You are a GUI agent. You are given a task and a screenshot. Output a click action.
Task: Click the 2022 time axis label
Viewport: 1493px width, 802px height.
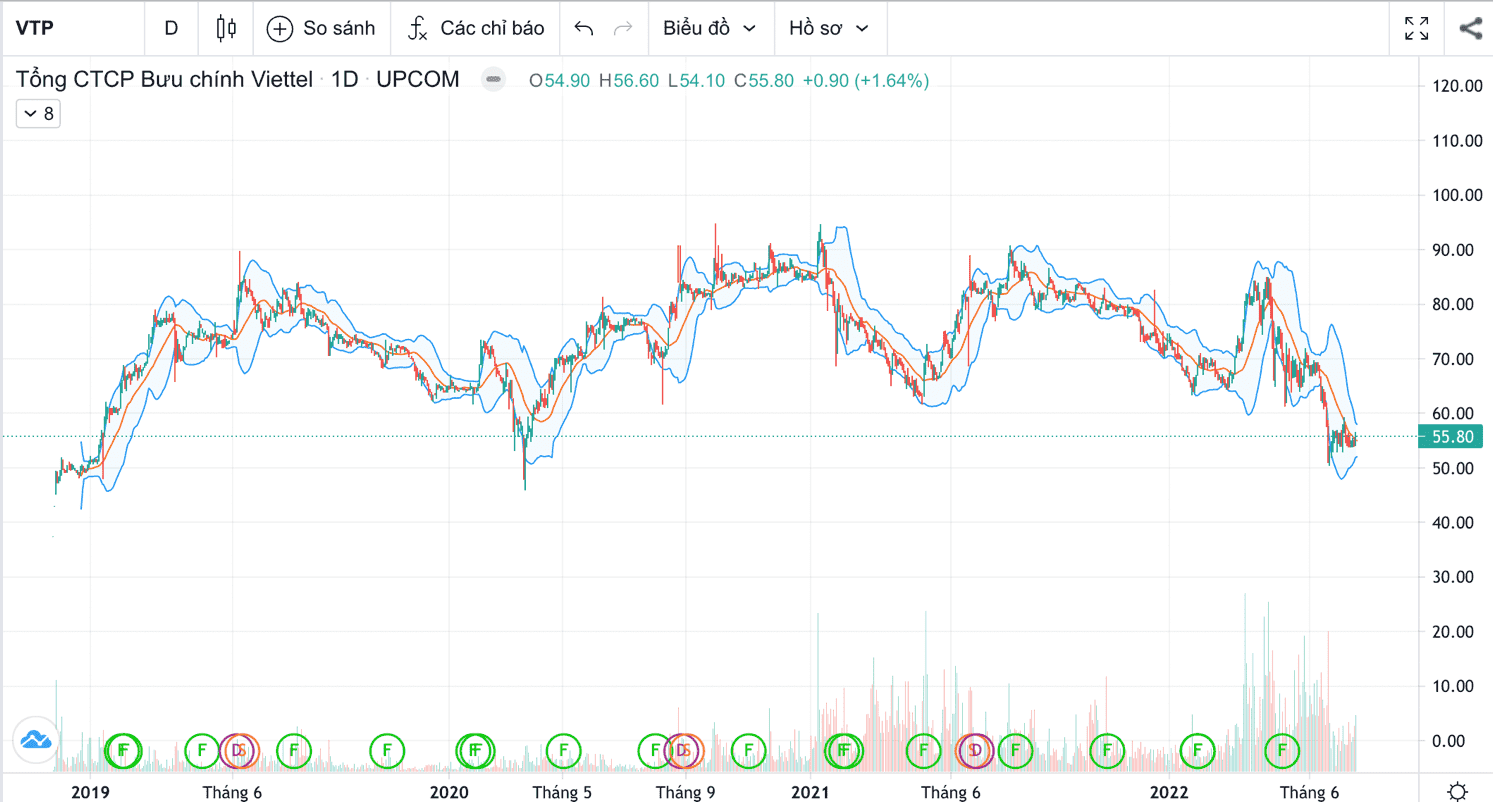tap(1168, 792)
